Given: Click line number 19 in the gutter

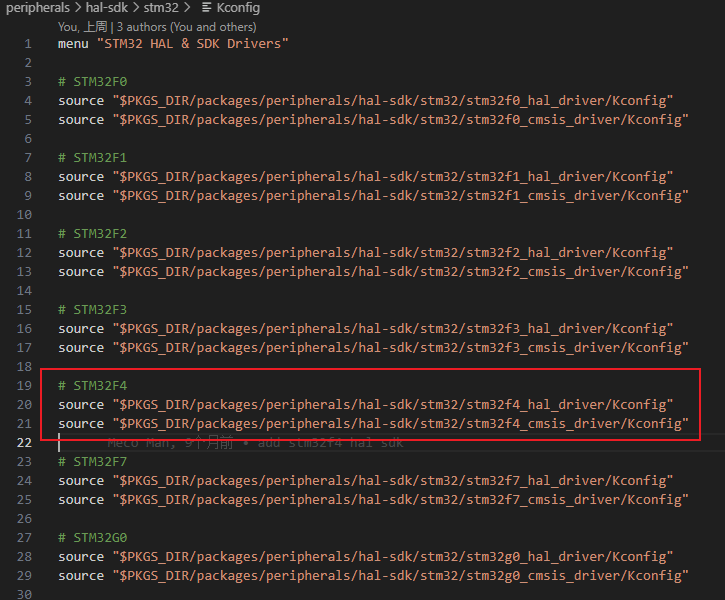Looking at the screenshot, I should [24, 386].
